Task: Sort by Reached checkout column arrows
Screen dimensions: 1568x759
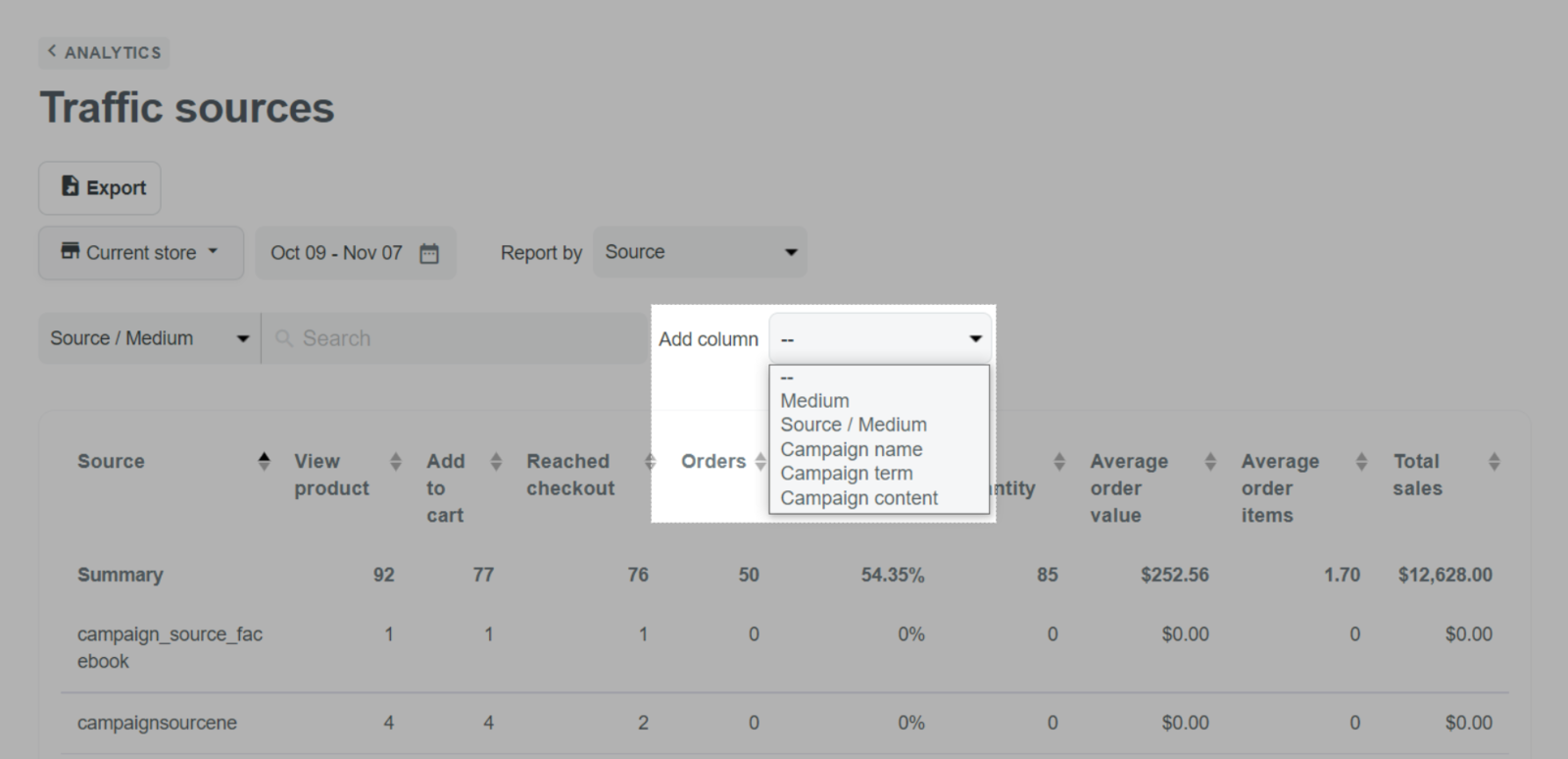Action: (650, 461)
